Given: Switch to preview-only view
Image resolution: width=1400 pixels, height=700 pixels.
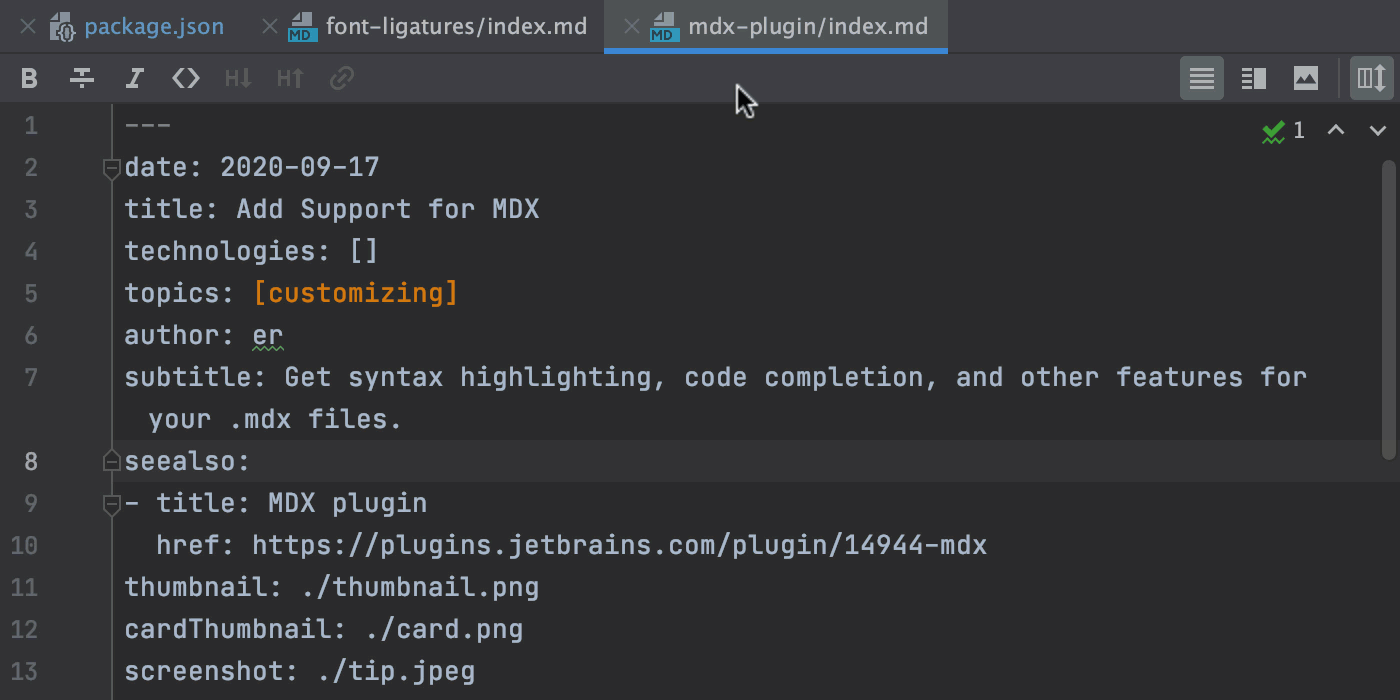Looking at the screenshot, I should pos(1306,78).
